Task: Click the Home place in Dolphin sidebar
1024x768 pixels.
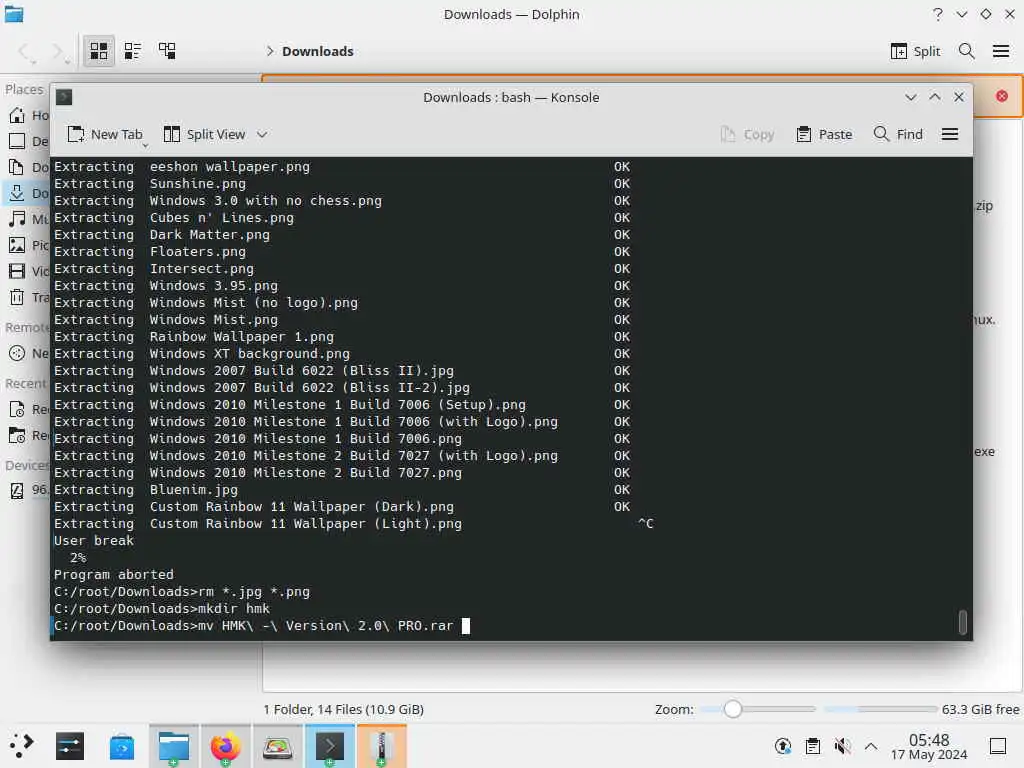Action: (27, 115)
